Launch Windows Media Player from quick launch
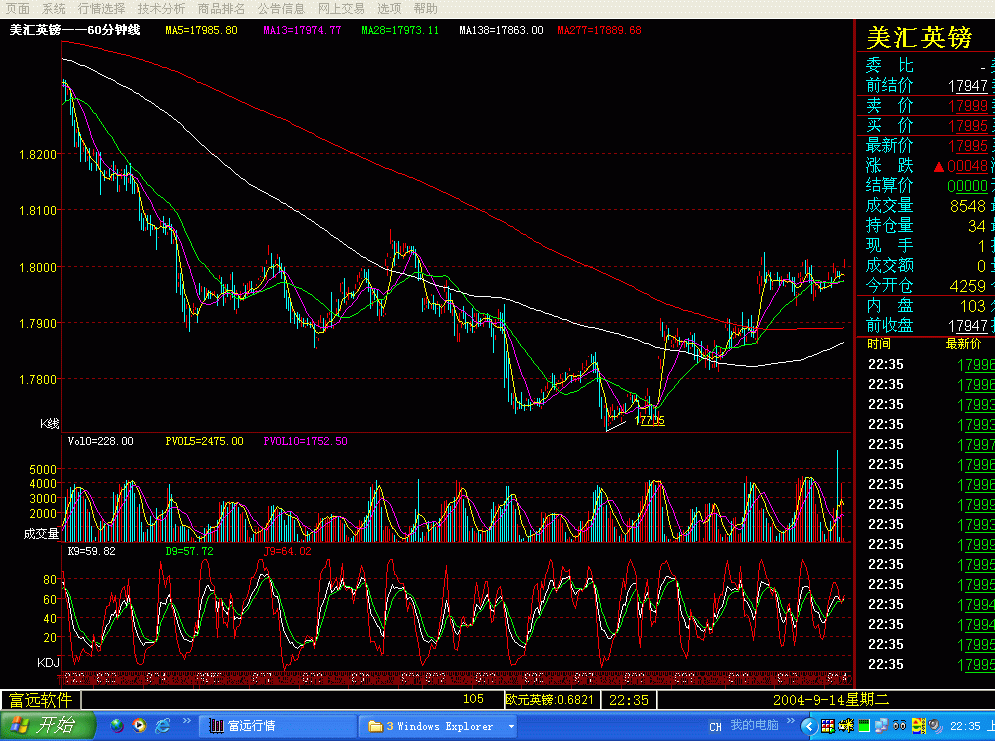 (x=139, y=725)
